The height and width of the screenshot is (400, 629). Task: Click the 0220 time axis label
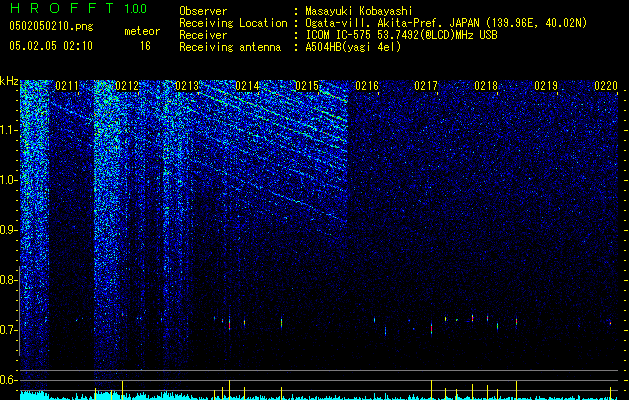click(606, 86)
